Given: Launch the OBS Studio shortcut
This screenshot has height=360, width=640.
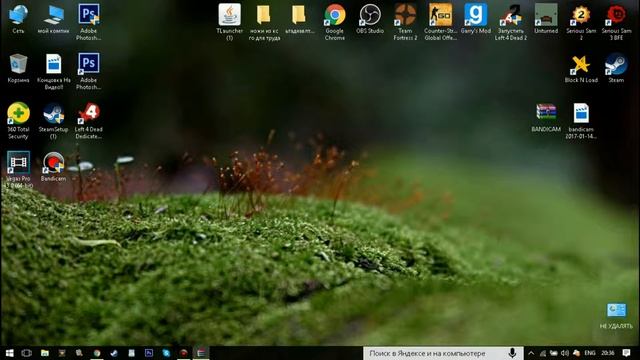Looking at the screenshot, I should pyautogui.click(x=370, y=19).
